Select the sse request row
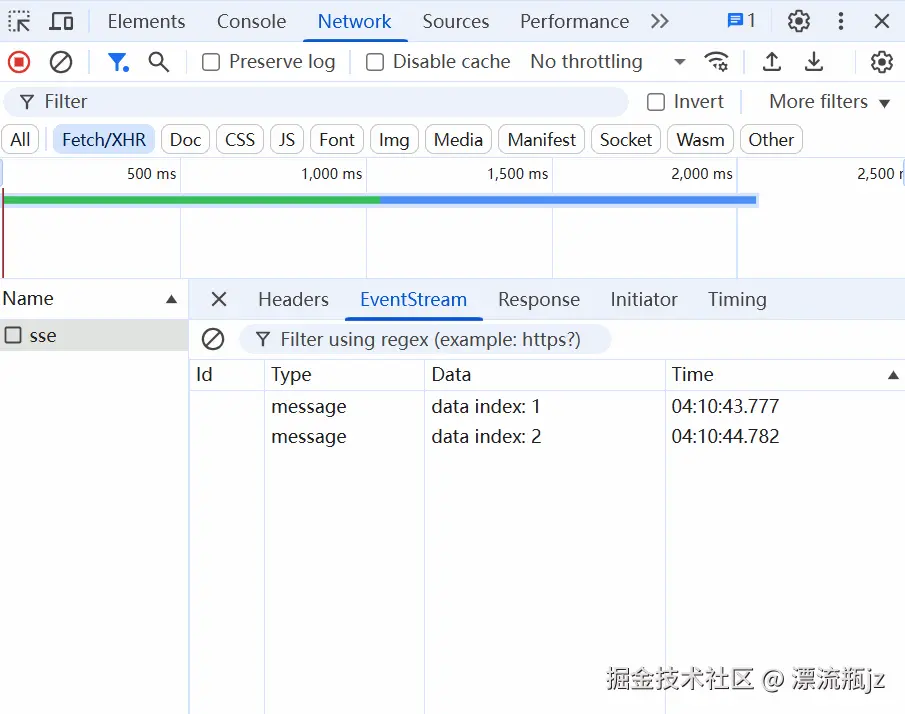This screenshot has height=714, width=905. point(94,335)
